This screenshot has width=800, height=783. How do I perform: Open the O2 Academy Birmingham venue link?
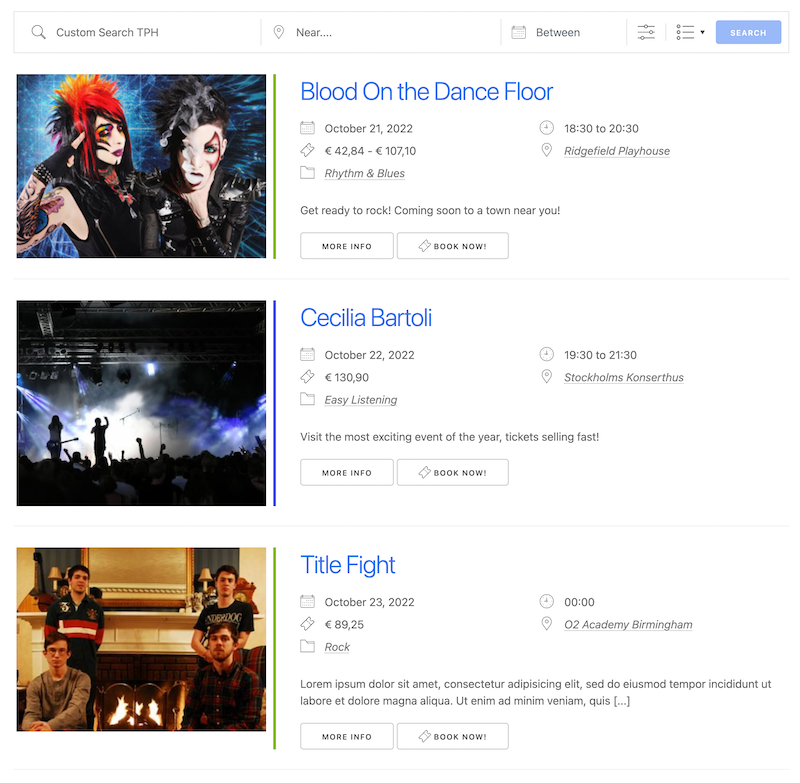click(627, 625)
